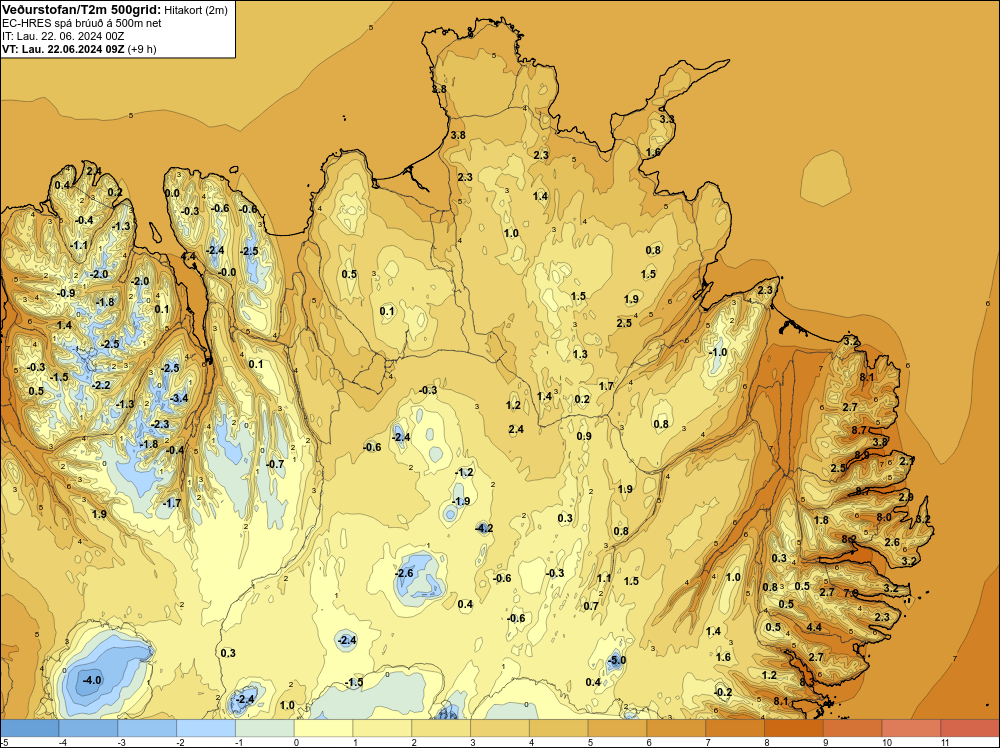This screenshot has width=1000, height=748.
Task: Pick the 4 to 5 legend color swatch
Action: pyautogui.click(x=559, y=728)
